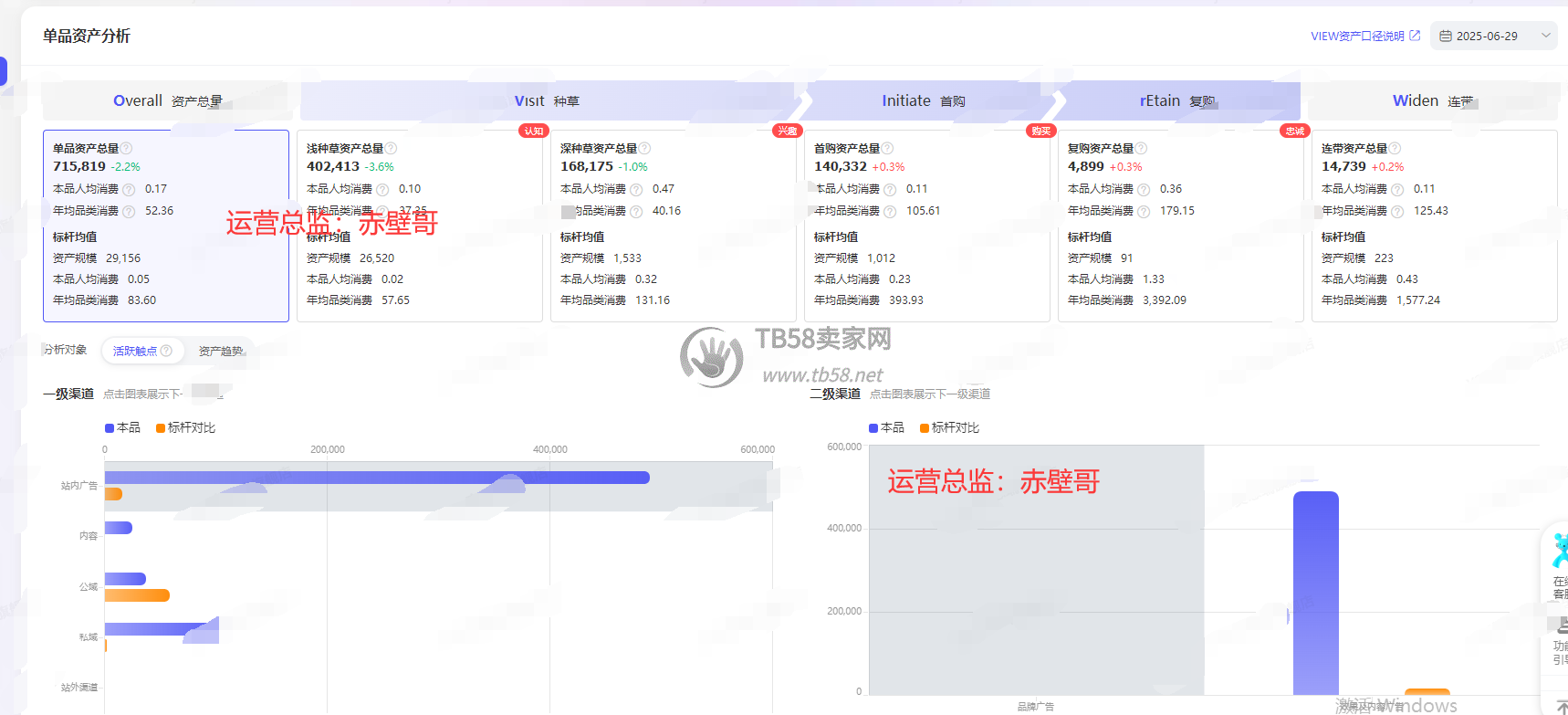Click the tall blue bar in 二级渠道 chart
This screenshot has width=1568, height=715.
tap(1315, 594)
